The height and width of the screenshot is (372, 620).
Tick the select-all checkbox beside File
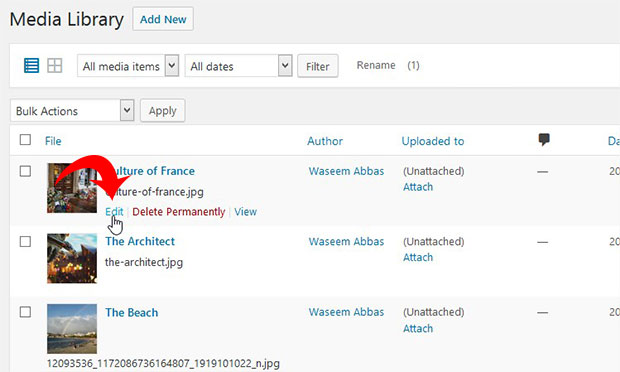[25, 140]
